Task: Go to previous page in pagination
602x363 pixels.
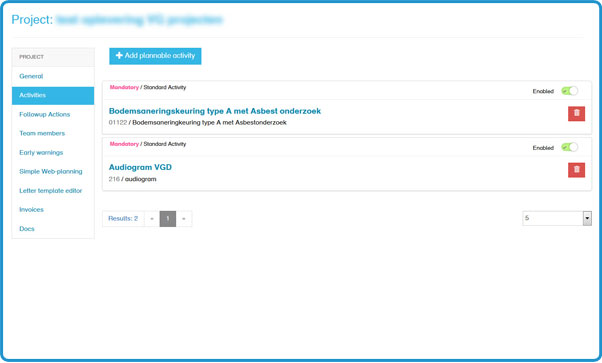Action: pyautogui.click(x=152, y=219)
